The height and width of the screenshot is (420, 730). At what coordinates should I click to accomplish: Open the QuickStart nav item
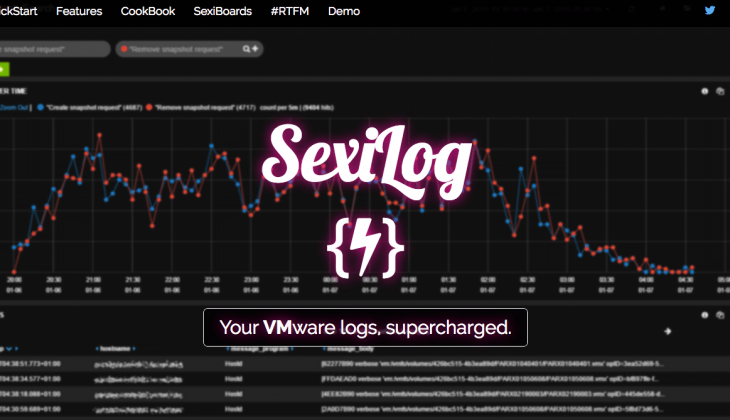tap(19, 11)
